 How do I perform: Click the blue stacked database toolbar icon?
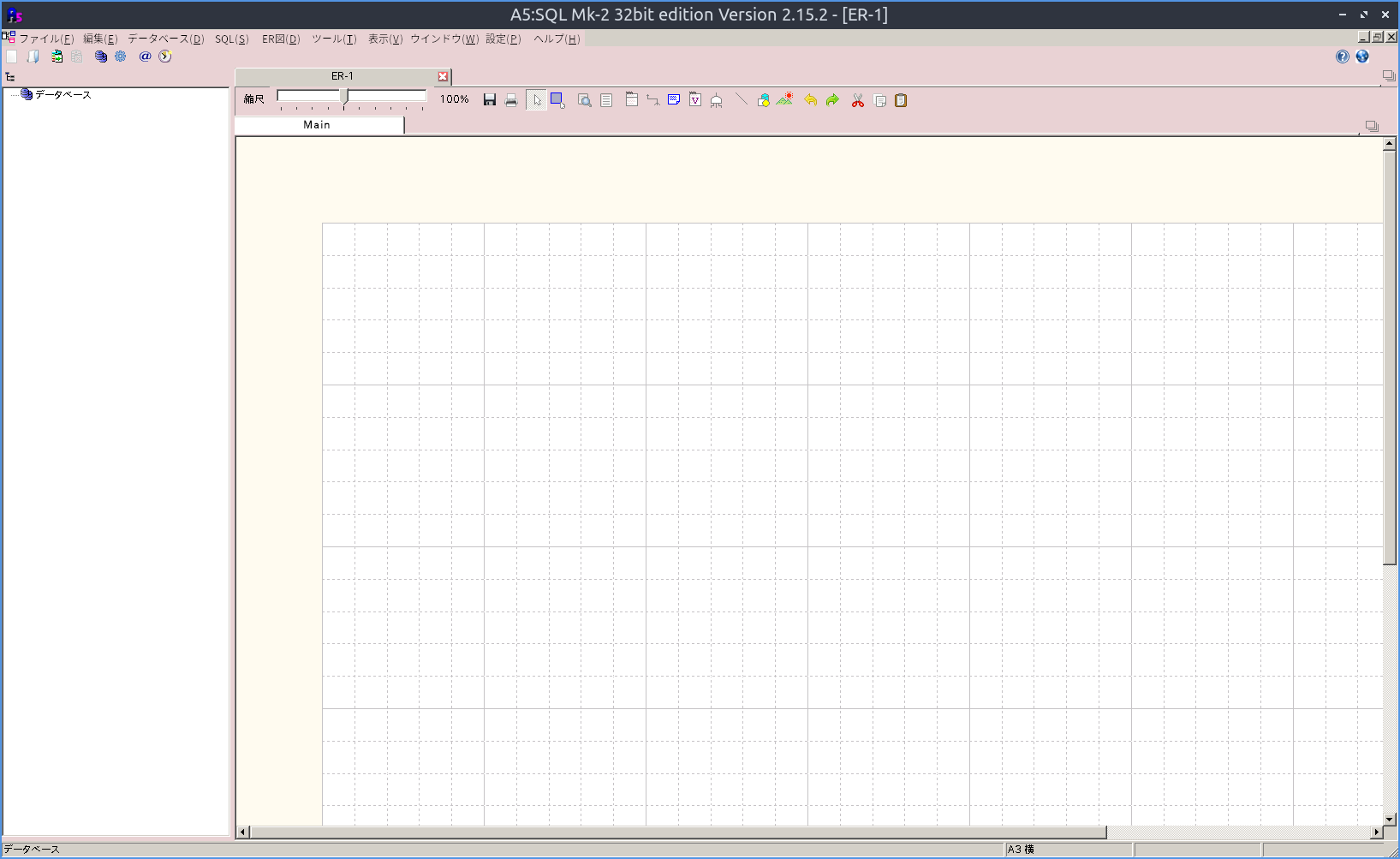click(100, 57)
